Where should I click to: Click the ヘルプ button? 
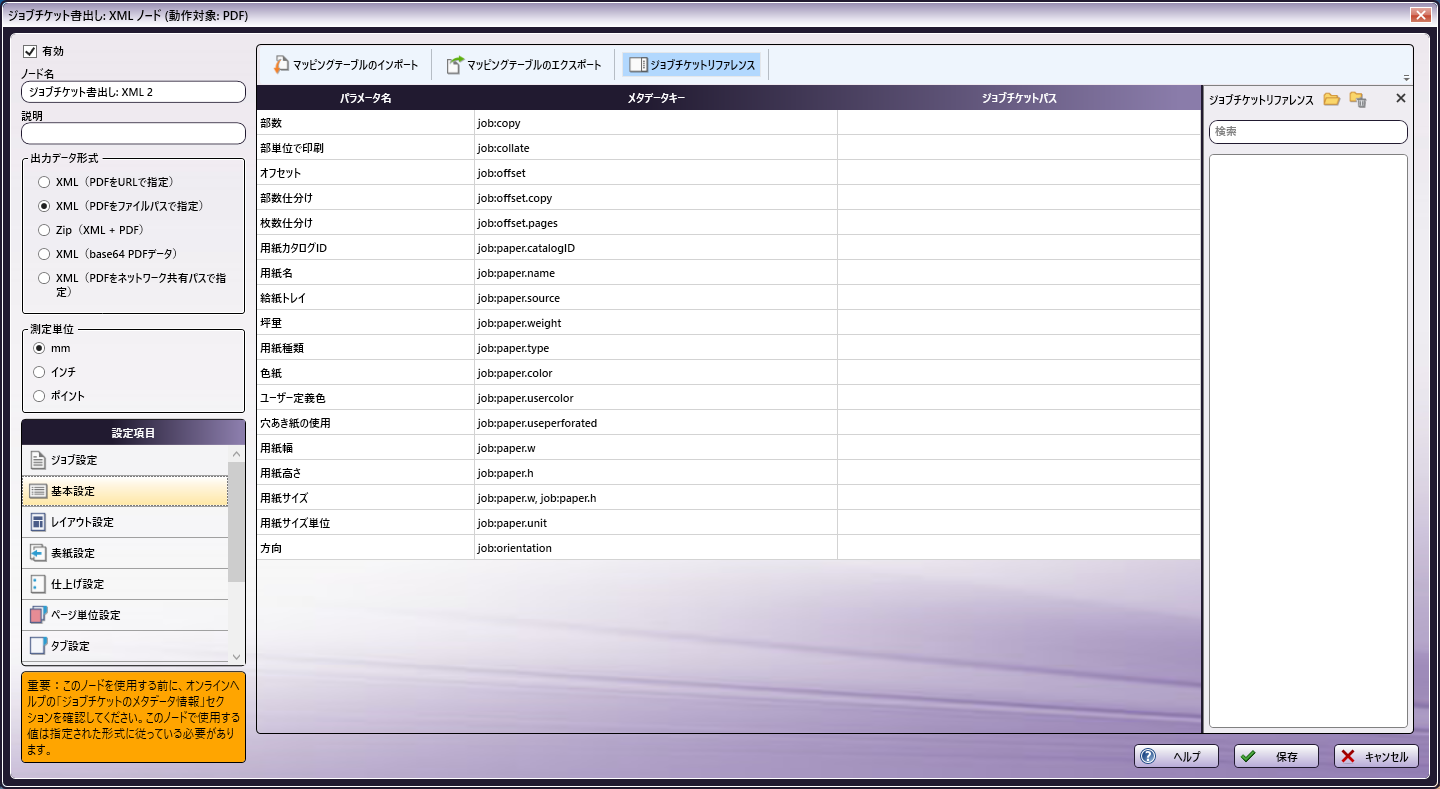1176,757
